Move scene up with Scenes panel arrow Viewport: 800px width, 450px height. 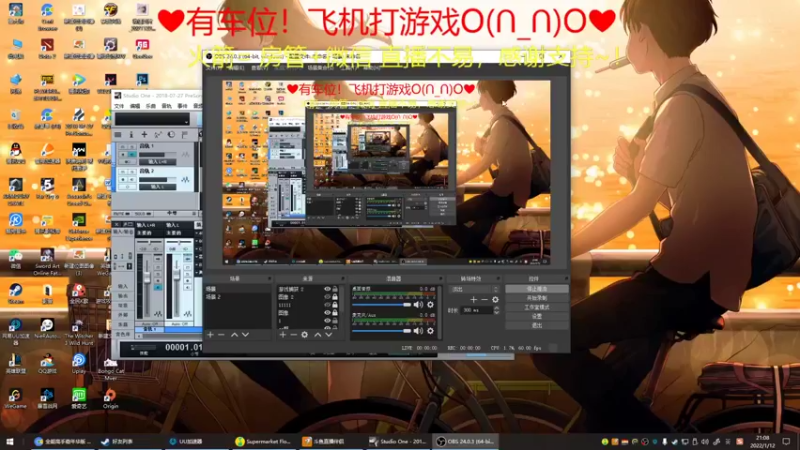point(234,335)
